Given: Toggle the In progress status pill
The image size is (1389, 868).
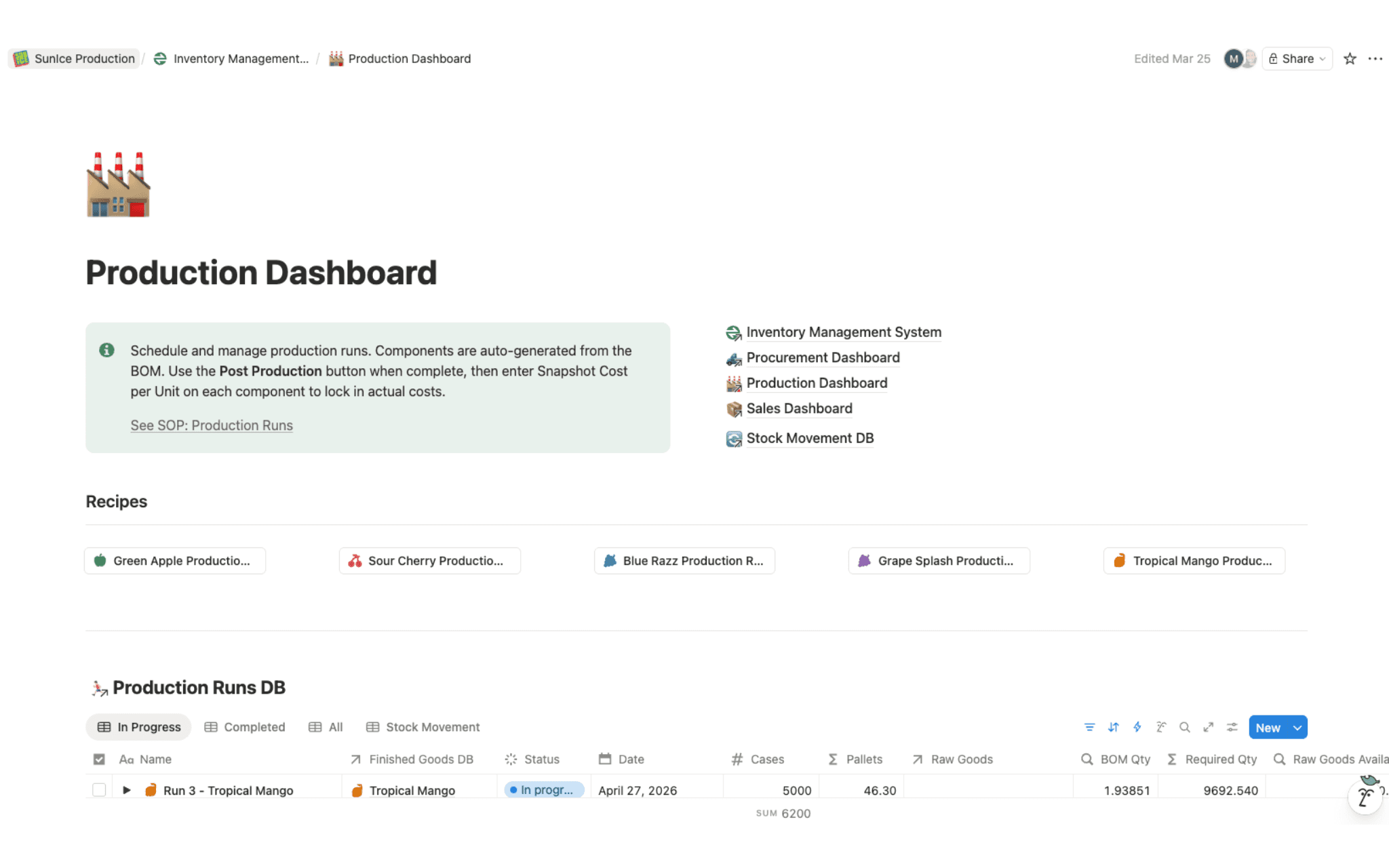Looking at the screenshot, I should tap(543, 789).
